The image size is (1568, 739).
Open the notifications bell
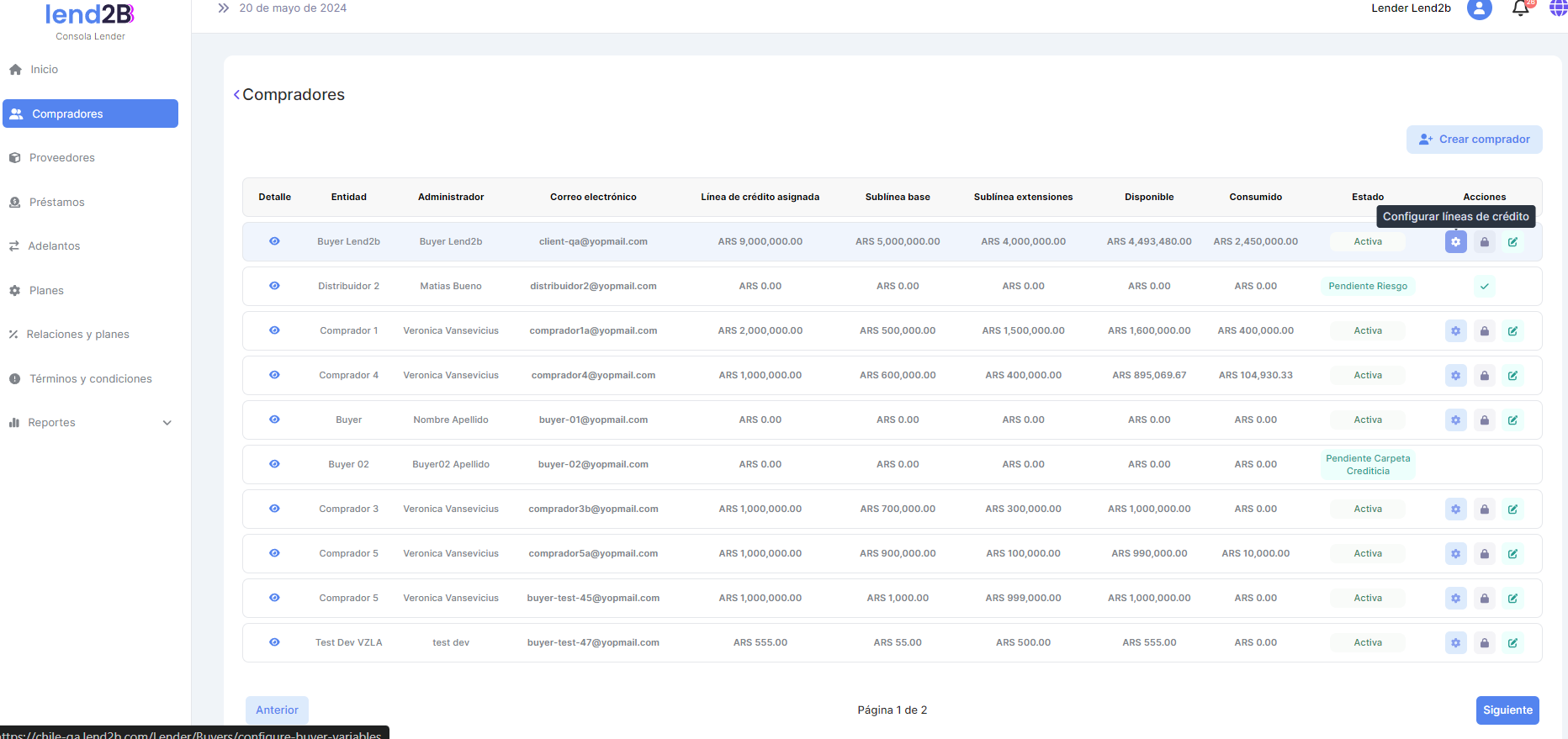(x=1520, y=8)
